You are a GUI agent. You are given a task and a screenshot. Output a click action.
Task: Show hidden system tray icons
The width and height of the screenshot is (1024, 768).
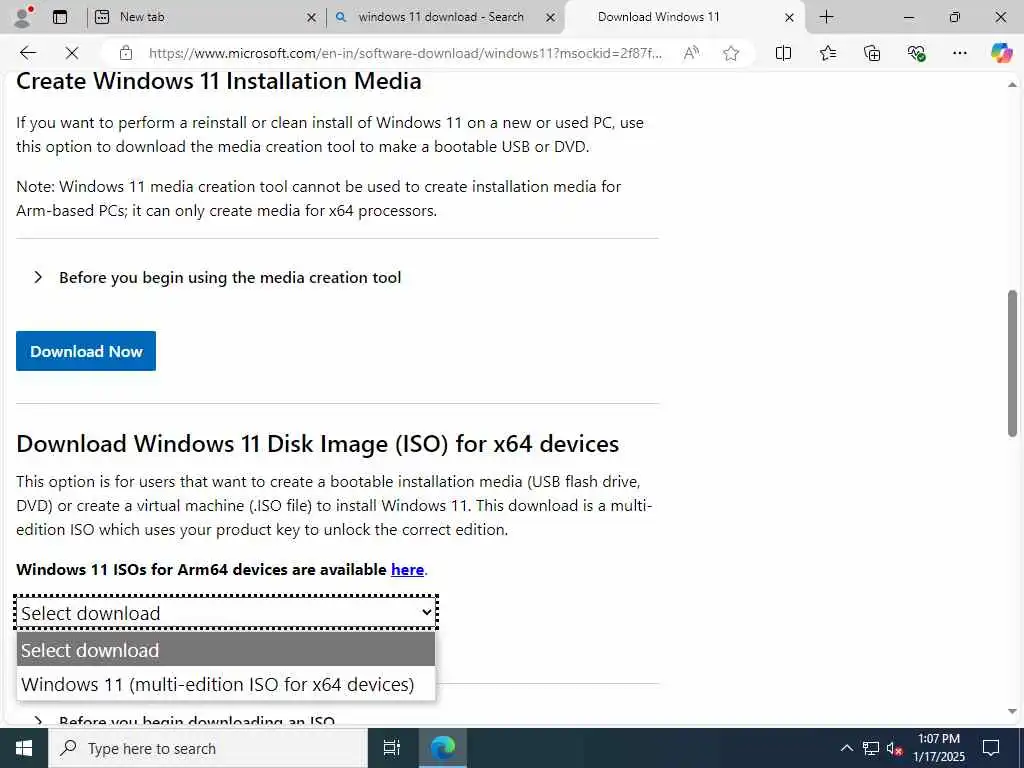pos(846,748)
